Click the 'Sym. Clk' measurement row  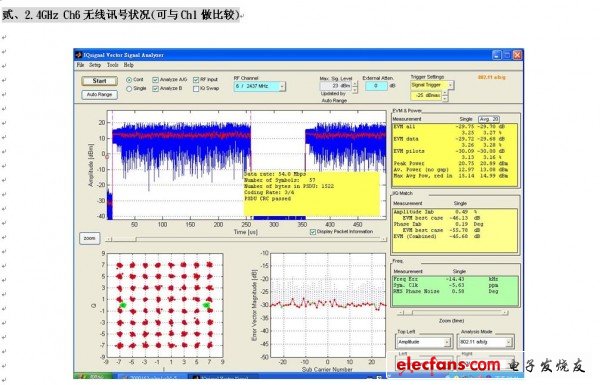[x=447, y=285]
